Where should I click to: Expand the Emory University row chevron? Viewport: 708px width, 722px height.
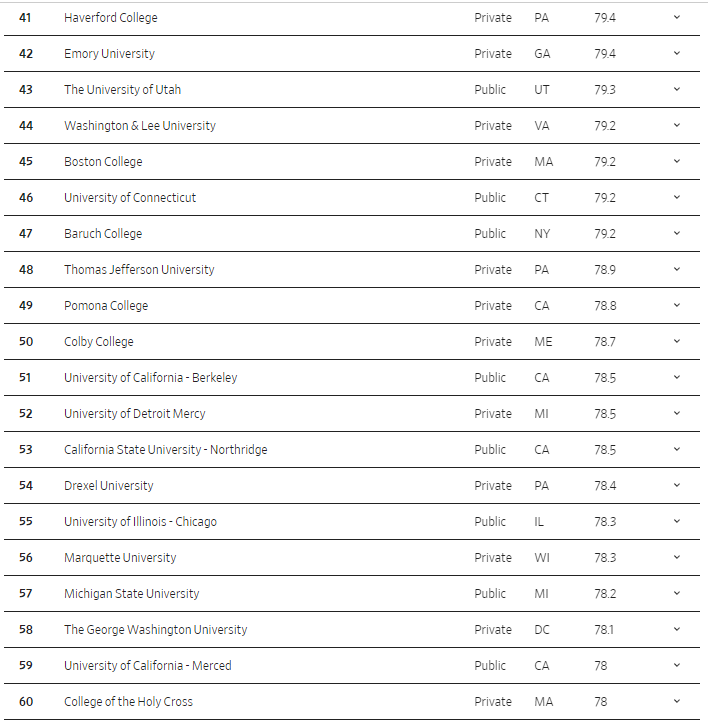[676, 54]
